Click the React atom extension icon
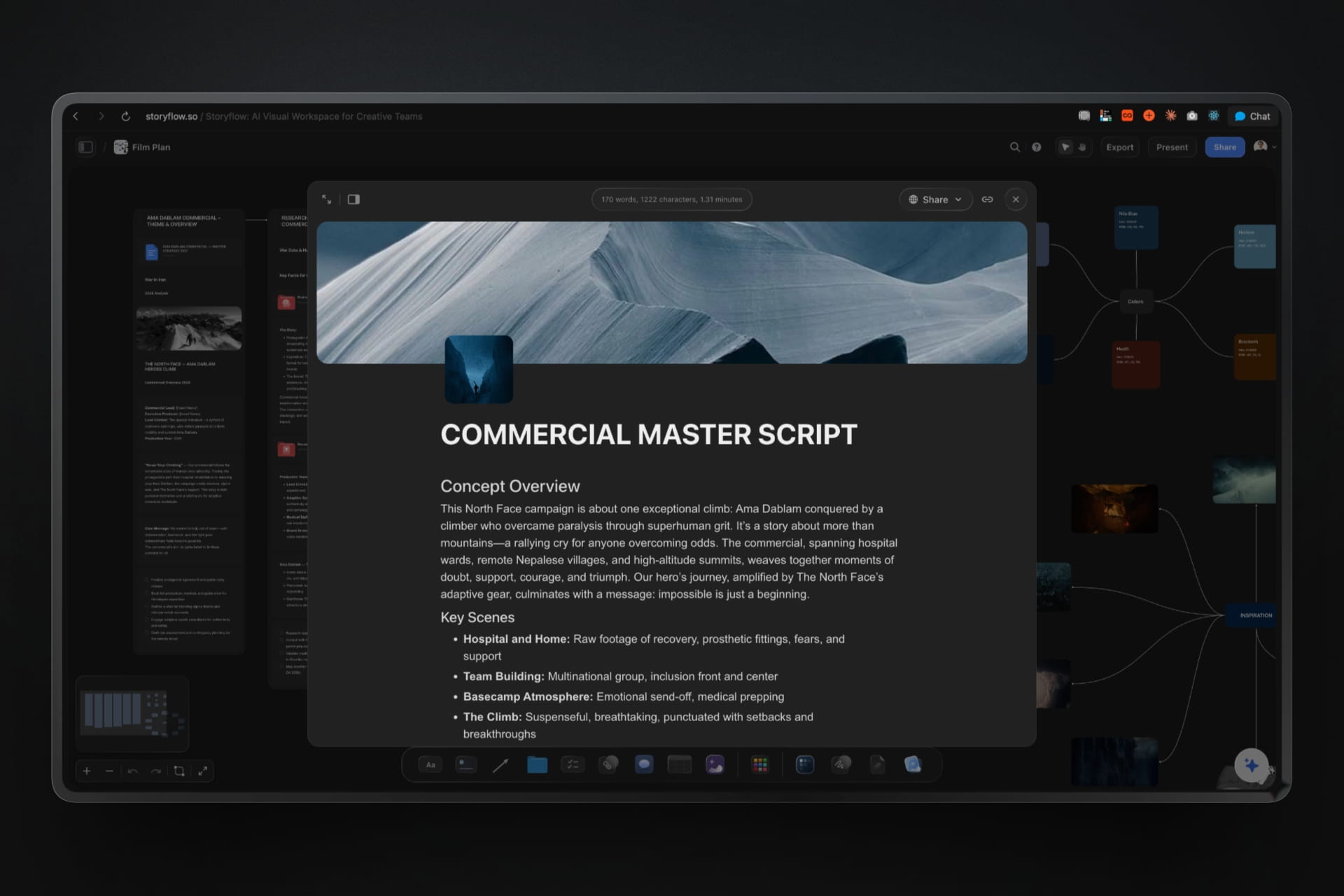The width and height of the screenshot is (1344, 896). [1214, 115]
